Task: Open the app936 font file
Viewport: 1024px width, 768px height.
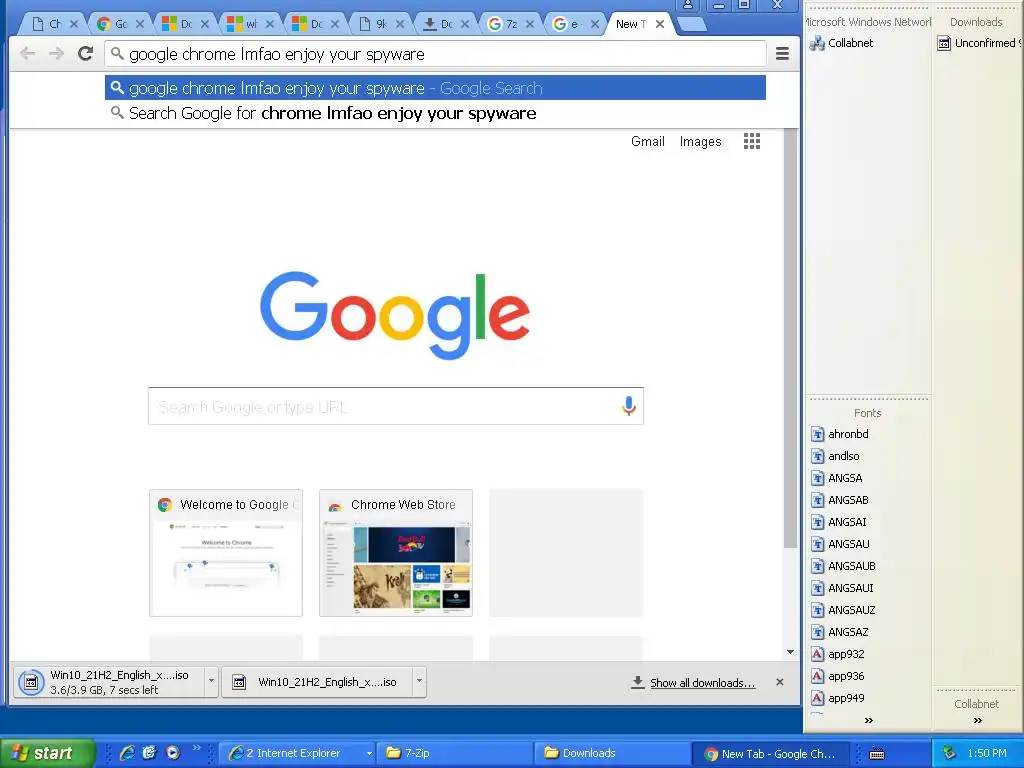Action: click(838, 677)
